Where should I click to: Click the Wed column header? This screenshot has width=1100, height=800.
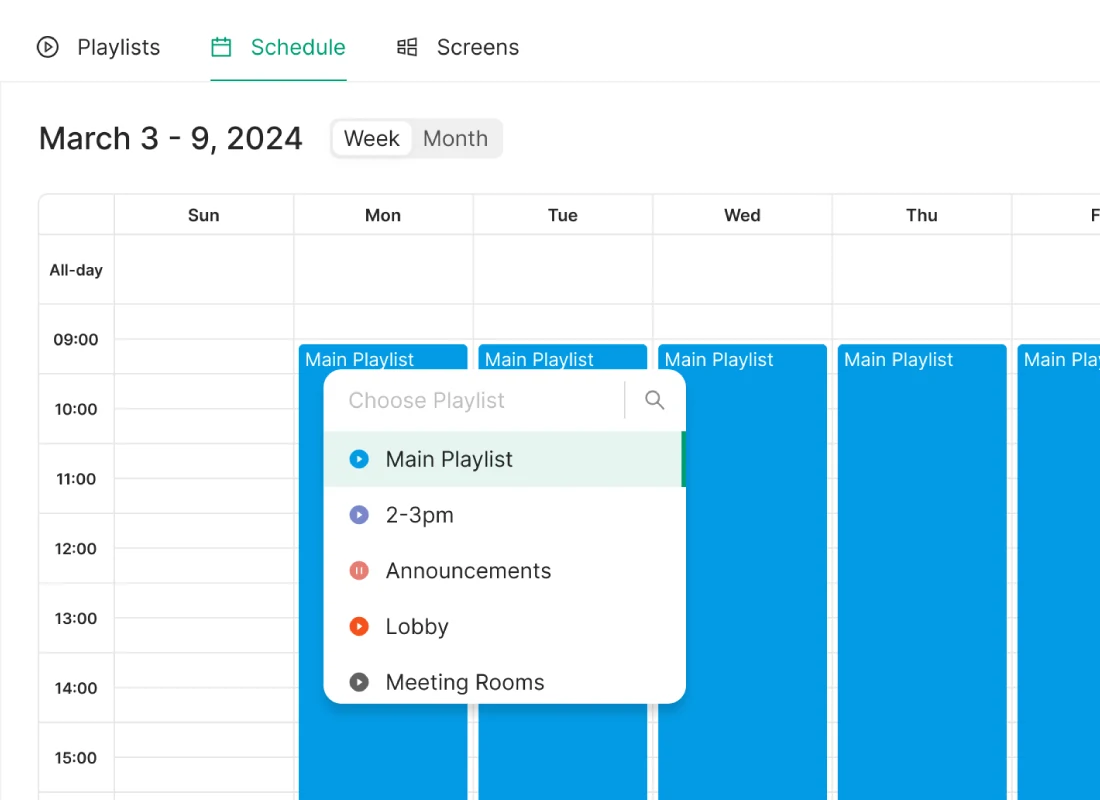(742, 215)
